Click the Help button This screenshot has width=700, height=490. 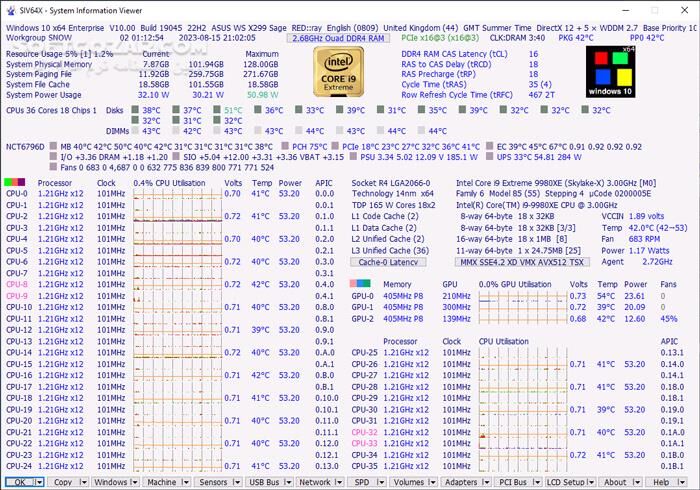(x=661, y=482)
